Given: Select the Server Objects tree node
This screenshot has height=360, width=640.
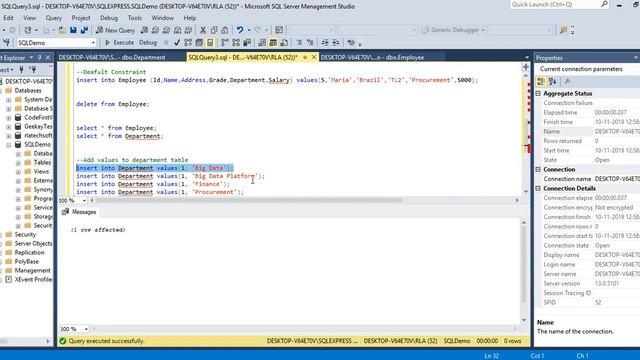Looking at the screenshot, I should pos(33,244).
